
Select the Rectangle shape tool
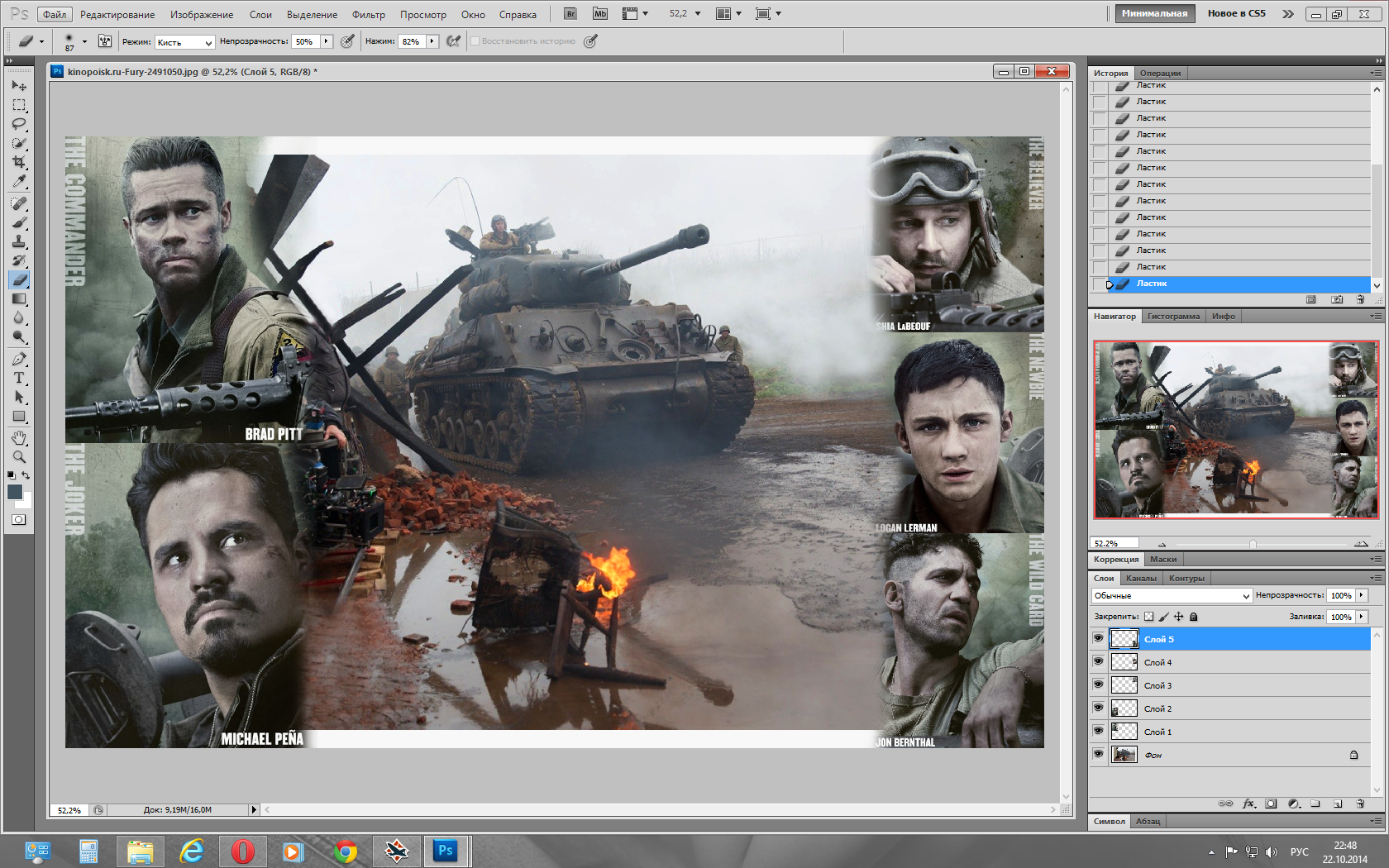(19, 417)
